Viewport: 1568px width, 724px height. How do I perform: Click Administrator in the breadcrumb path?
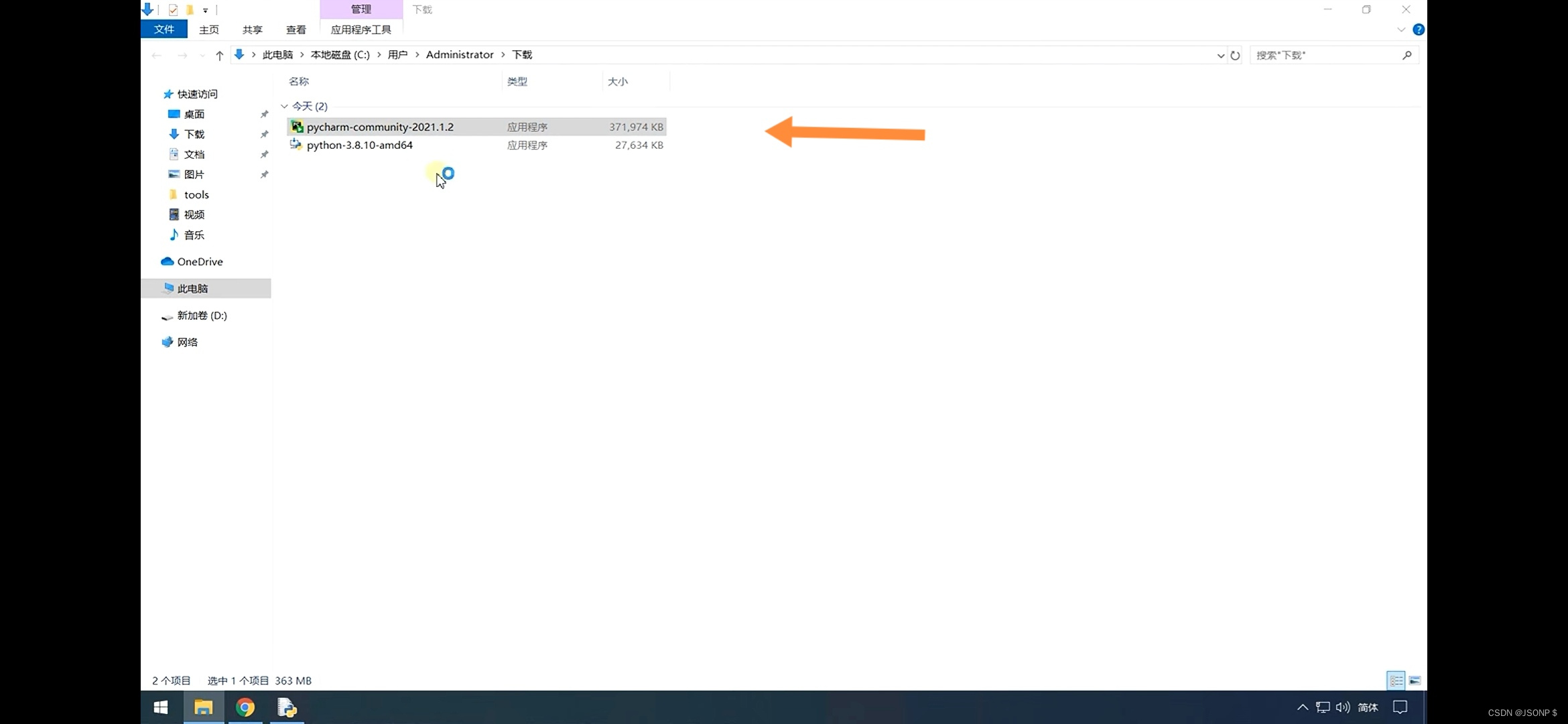pyautogui.click(x=460, y=55)
